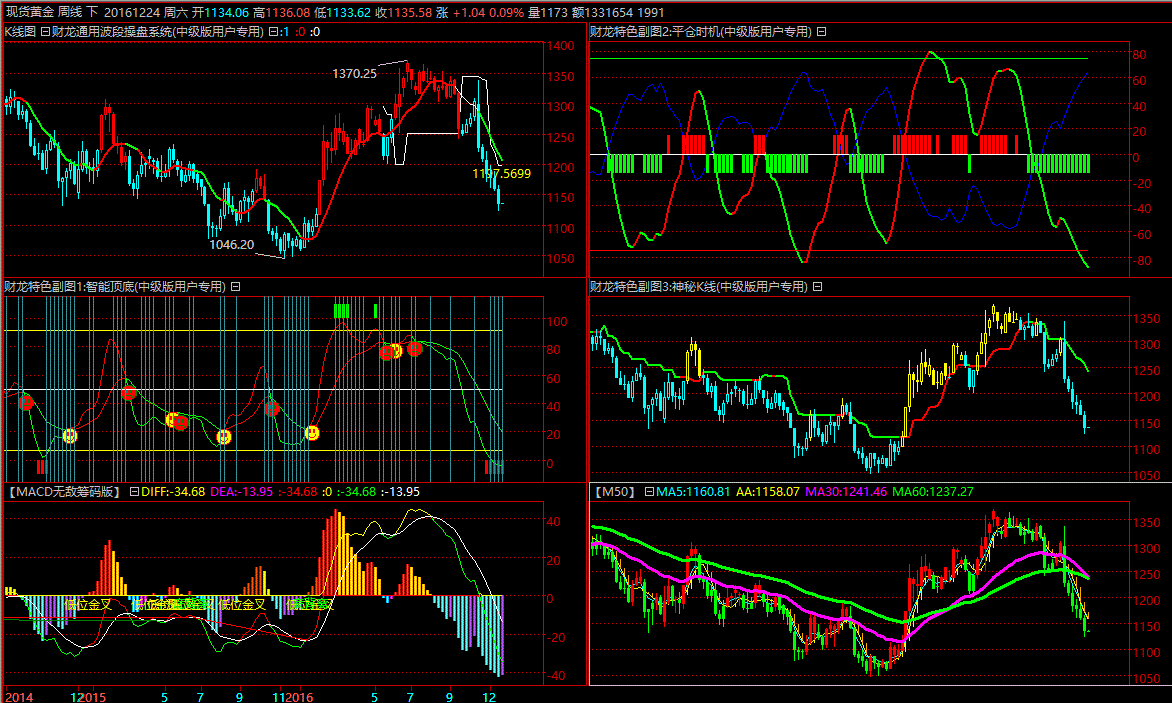Click the 1370.25 high price label
1172x703 pixels.
pos(354,73)
